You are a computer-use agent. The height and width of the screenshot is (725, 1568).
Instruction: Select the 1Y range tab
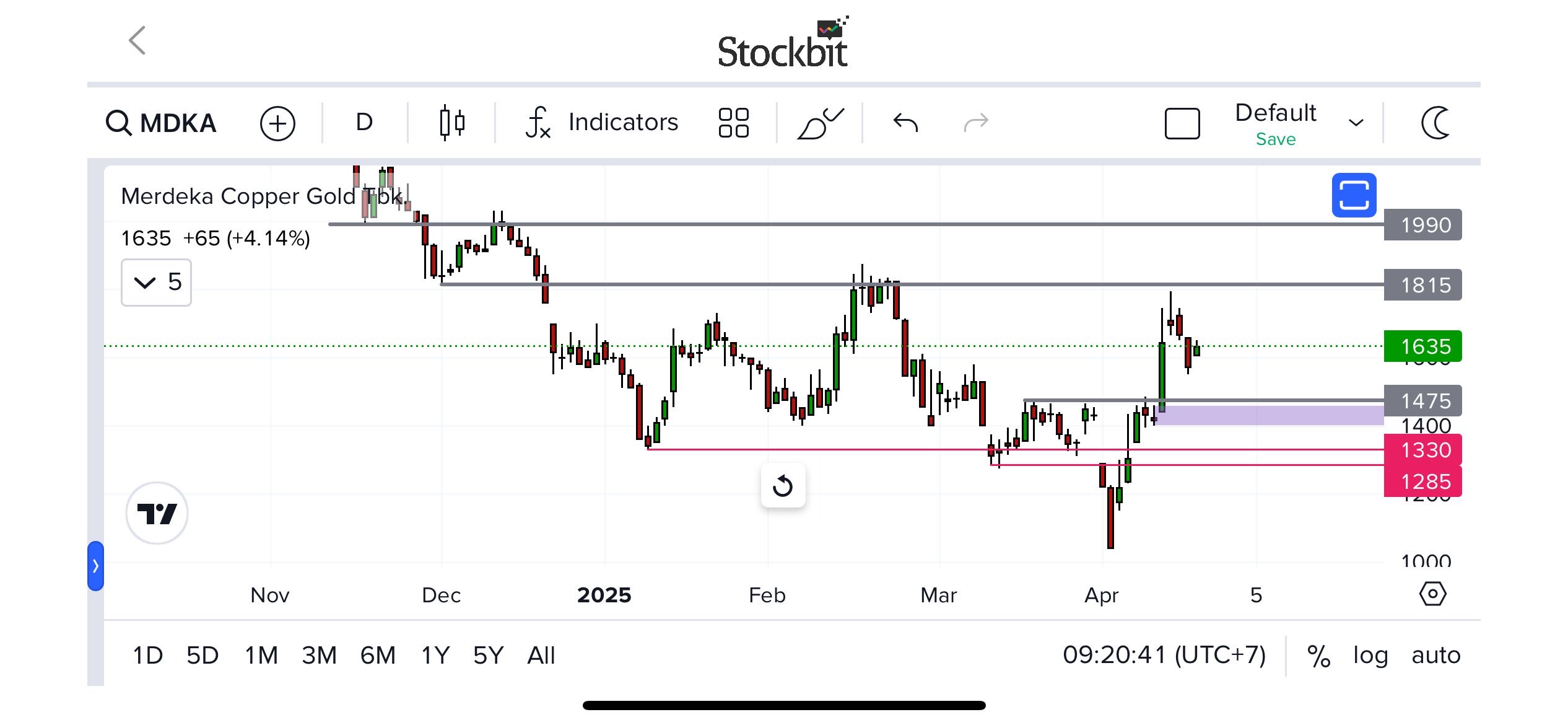[x=435, y=655]
